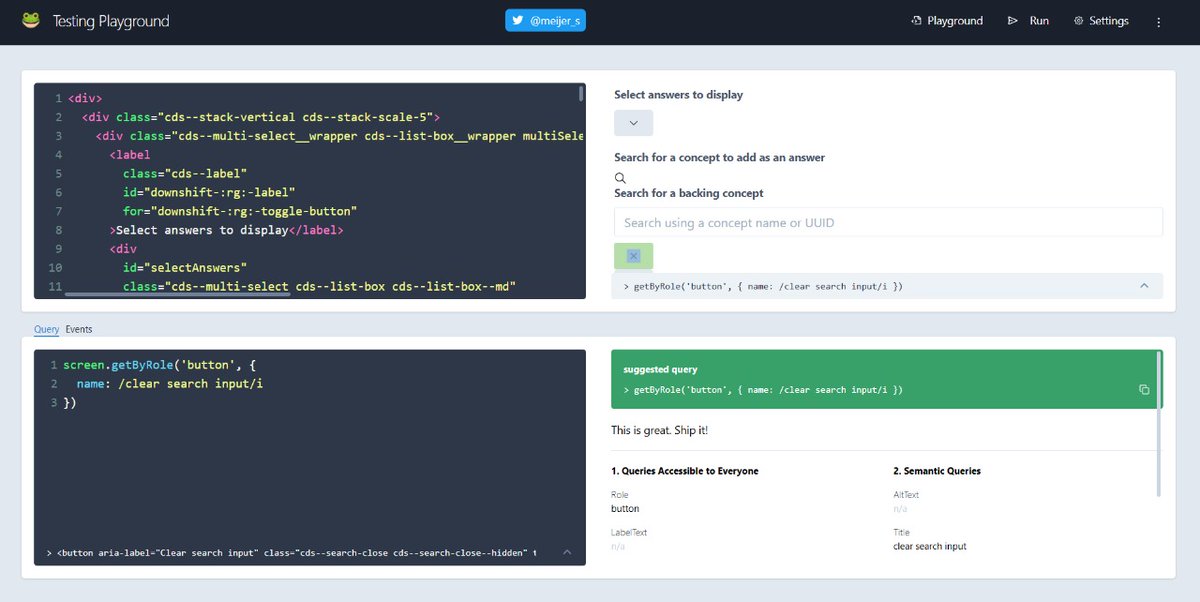This screenshot has width=1200, height=602.
Task: Click the Testing Playground frog logo
Action: click(31, 20)
